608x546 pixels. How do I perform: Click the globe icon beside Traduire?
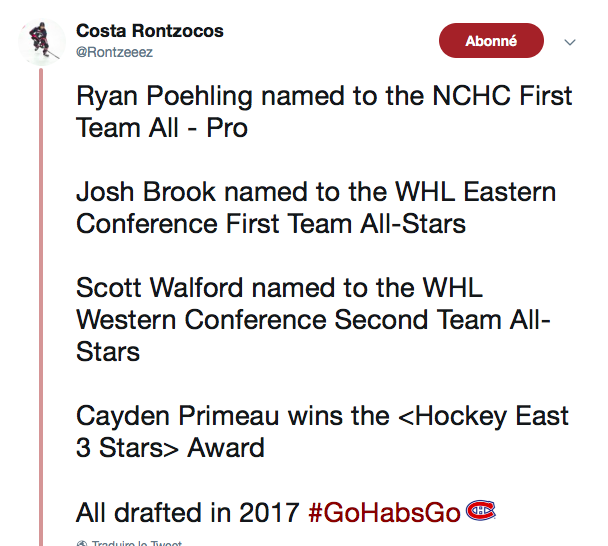(82, 543)
